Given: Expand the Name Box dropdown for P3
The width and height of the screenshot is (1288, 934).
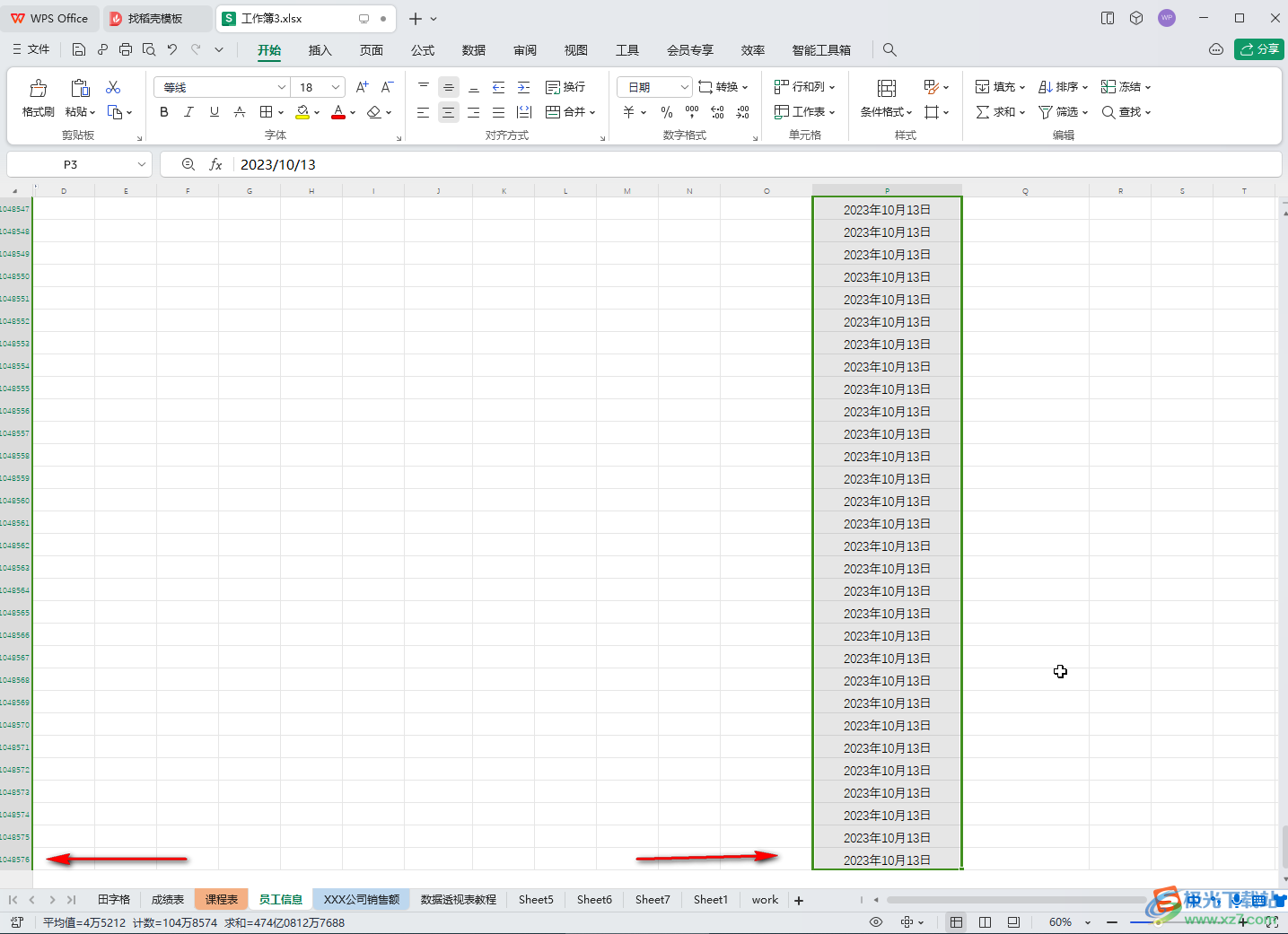Looking at the screenshot, I should click(x=142, y=164).
